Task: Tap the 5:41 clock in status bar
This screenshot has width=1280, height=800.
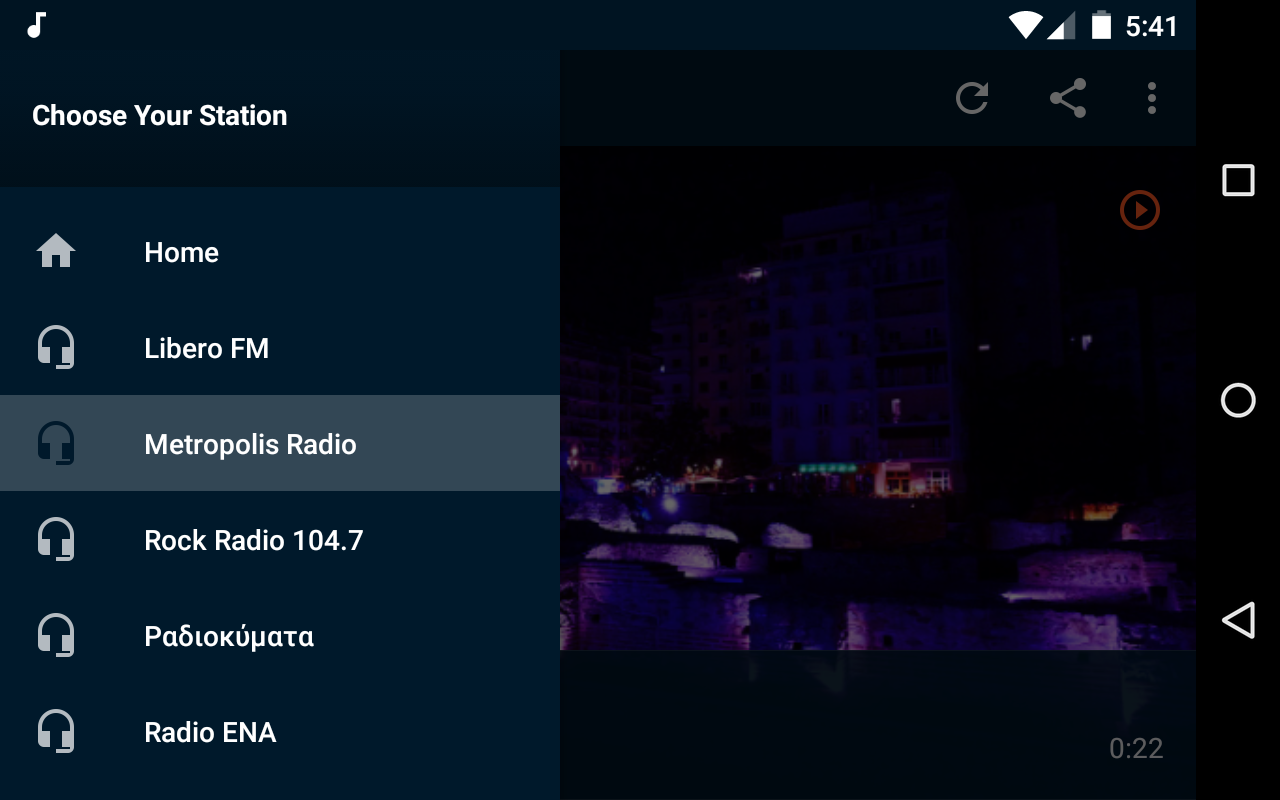Action: (1152, 26)
